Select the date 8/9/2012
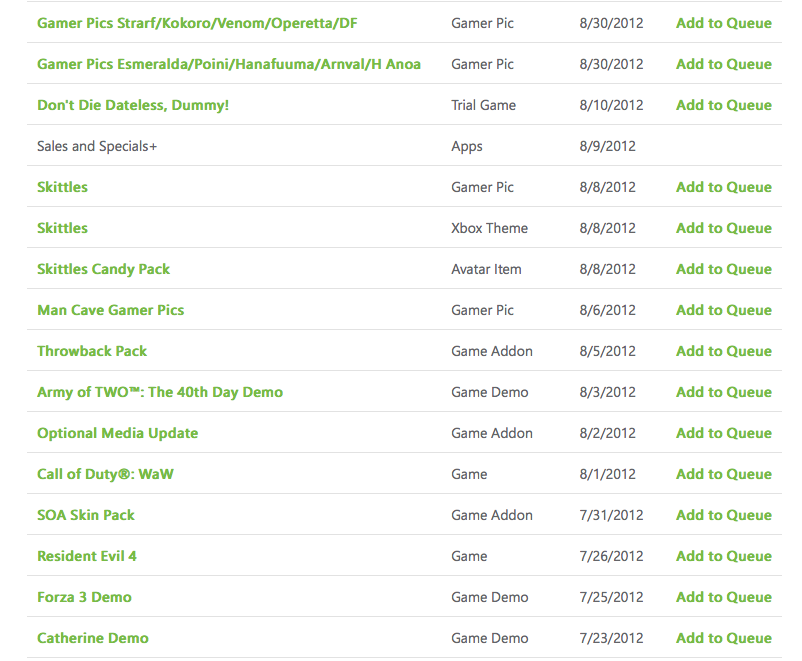Viewport: 802px width, 661px height. (608, 146)
